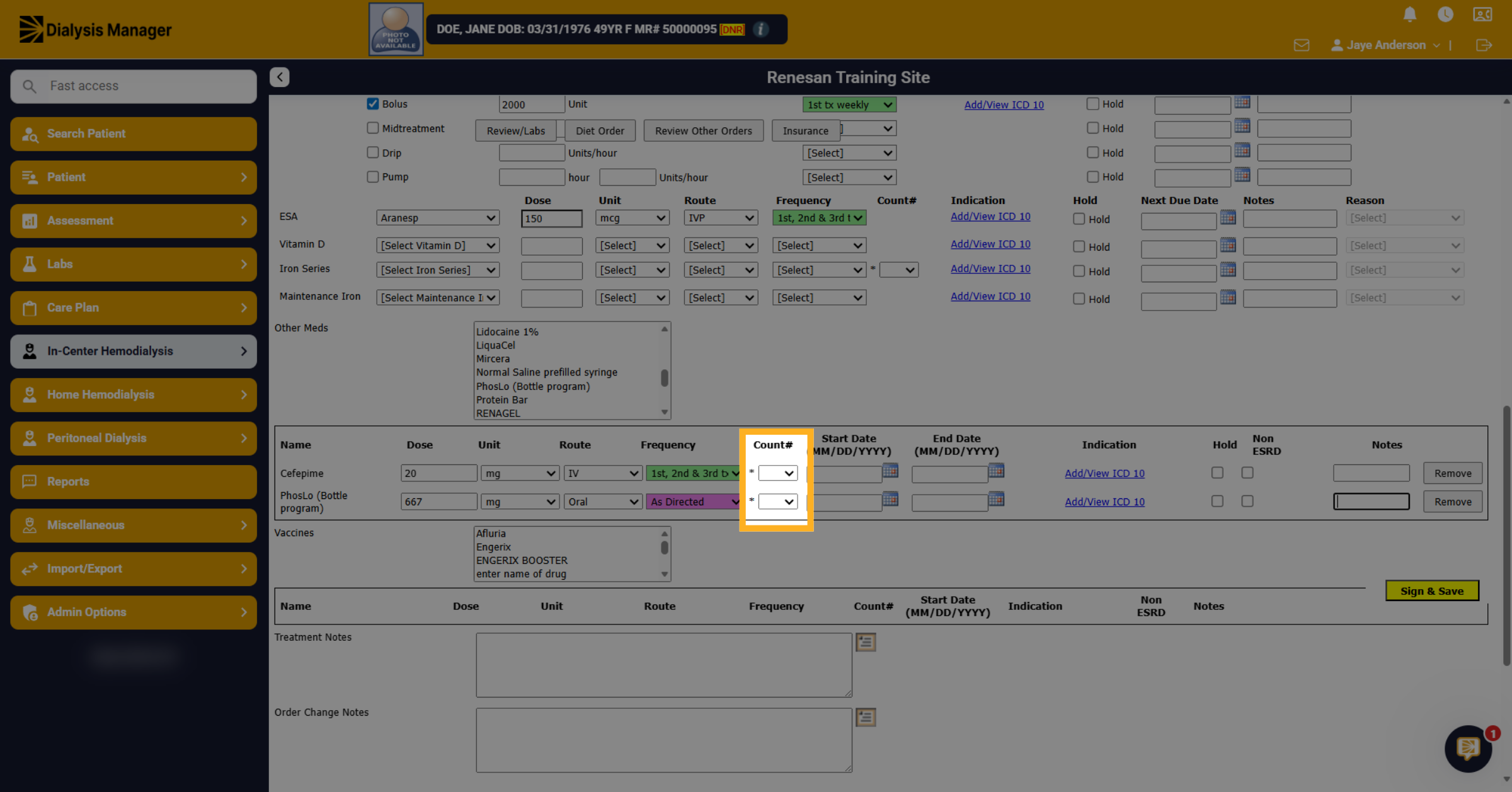Viewport: 1512px width, 792px height.
Task: Open the notifications bell icon
Action: [x=1410, y=14]
